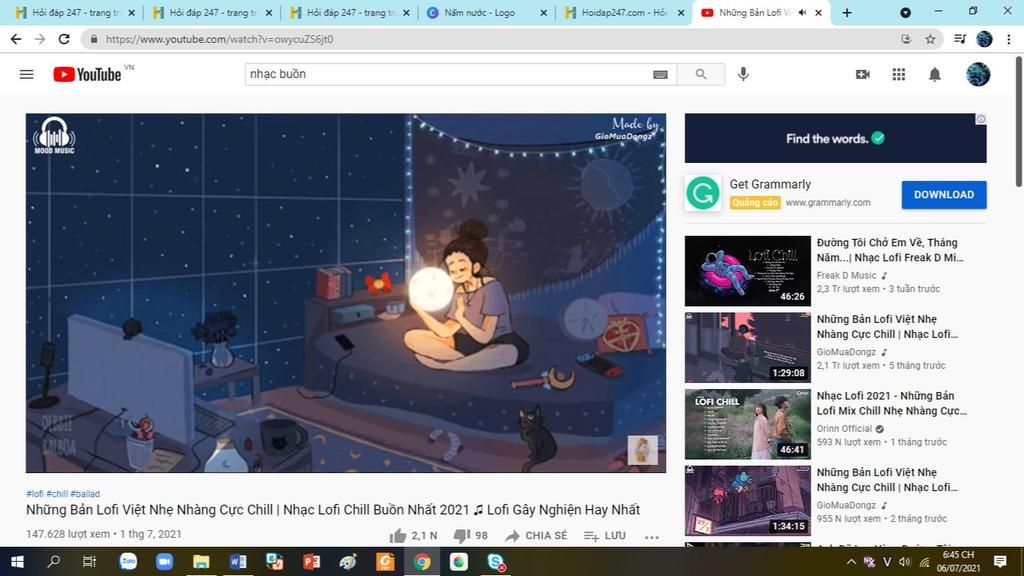
Task: Click the #ballad hashtag
Action: pyautogui.click(x=85, y=494)
